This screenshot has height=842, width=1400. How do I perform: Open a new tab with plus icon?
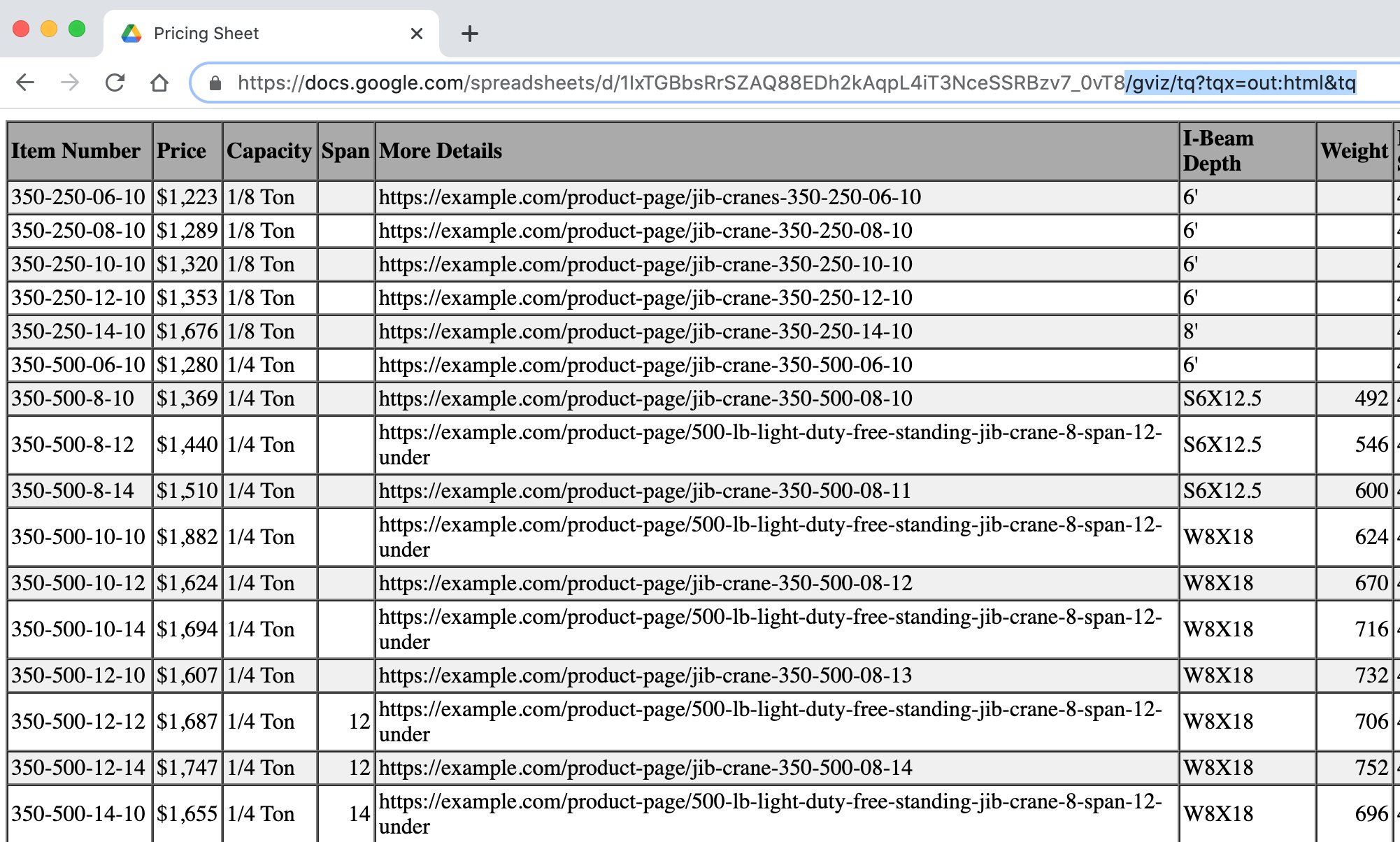(470, 33)
